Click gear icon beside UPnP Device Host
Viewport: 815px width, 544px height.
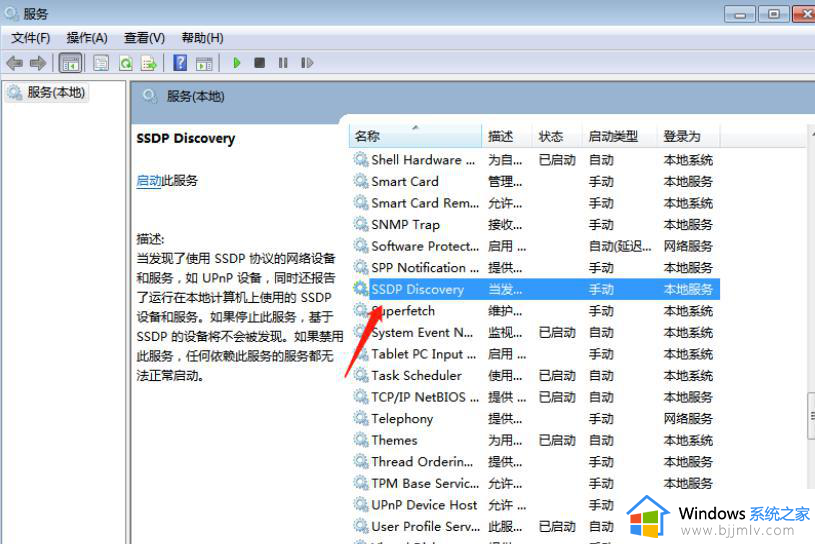pos(361,504)
